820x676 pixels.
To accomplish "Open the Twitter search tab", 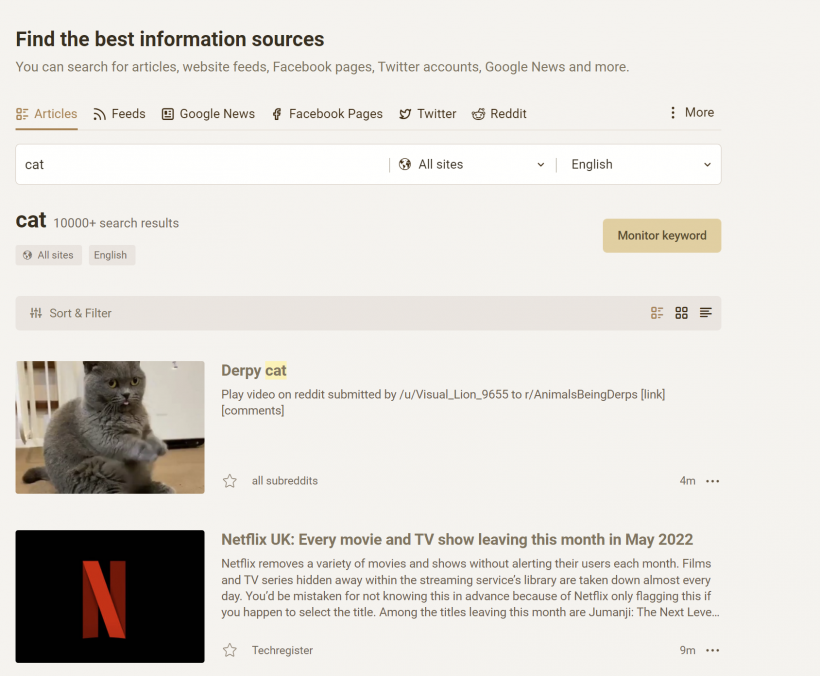I will point(427,114).
